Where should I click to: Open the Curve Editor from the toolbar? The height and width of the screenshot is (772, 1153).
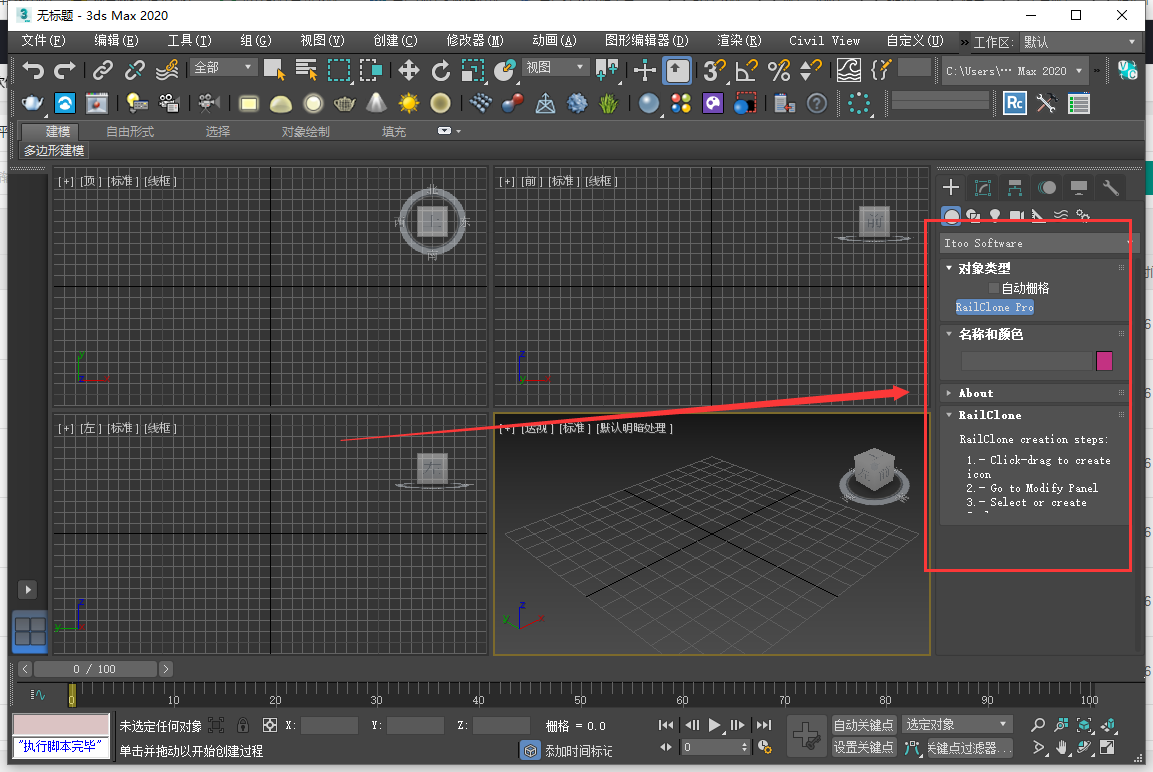(851, 71)
